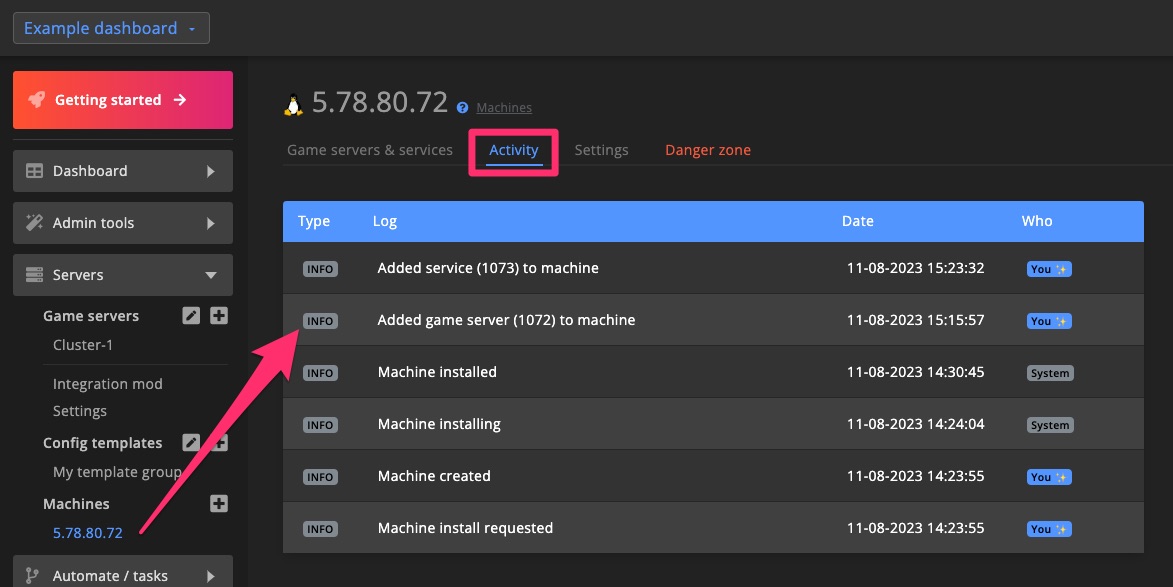
Task: Switch to Game servers & services tab
Action: (x=370, y=150)
